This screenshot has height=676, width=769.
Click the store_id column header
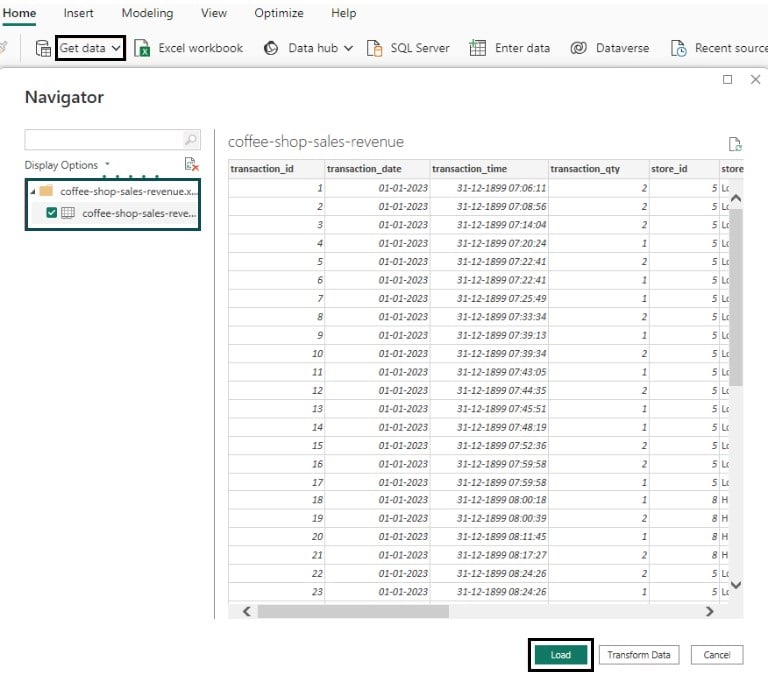pos(684,168)
